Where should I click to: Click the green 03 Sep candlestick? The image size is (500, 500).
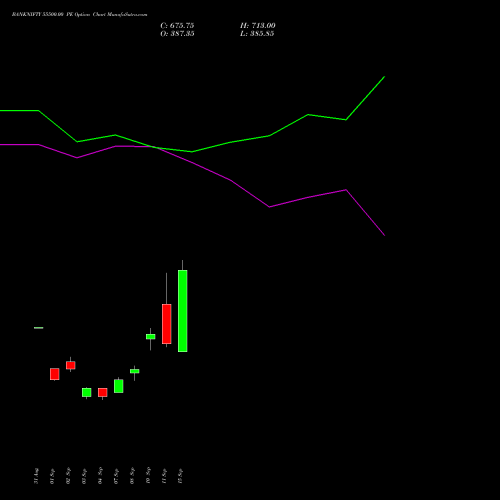point(87,392)
